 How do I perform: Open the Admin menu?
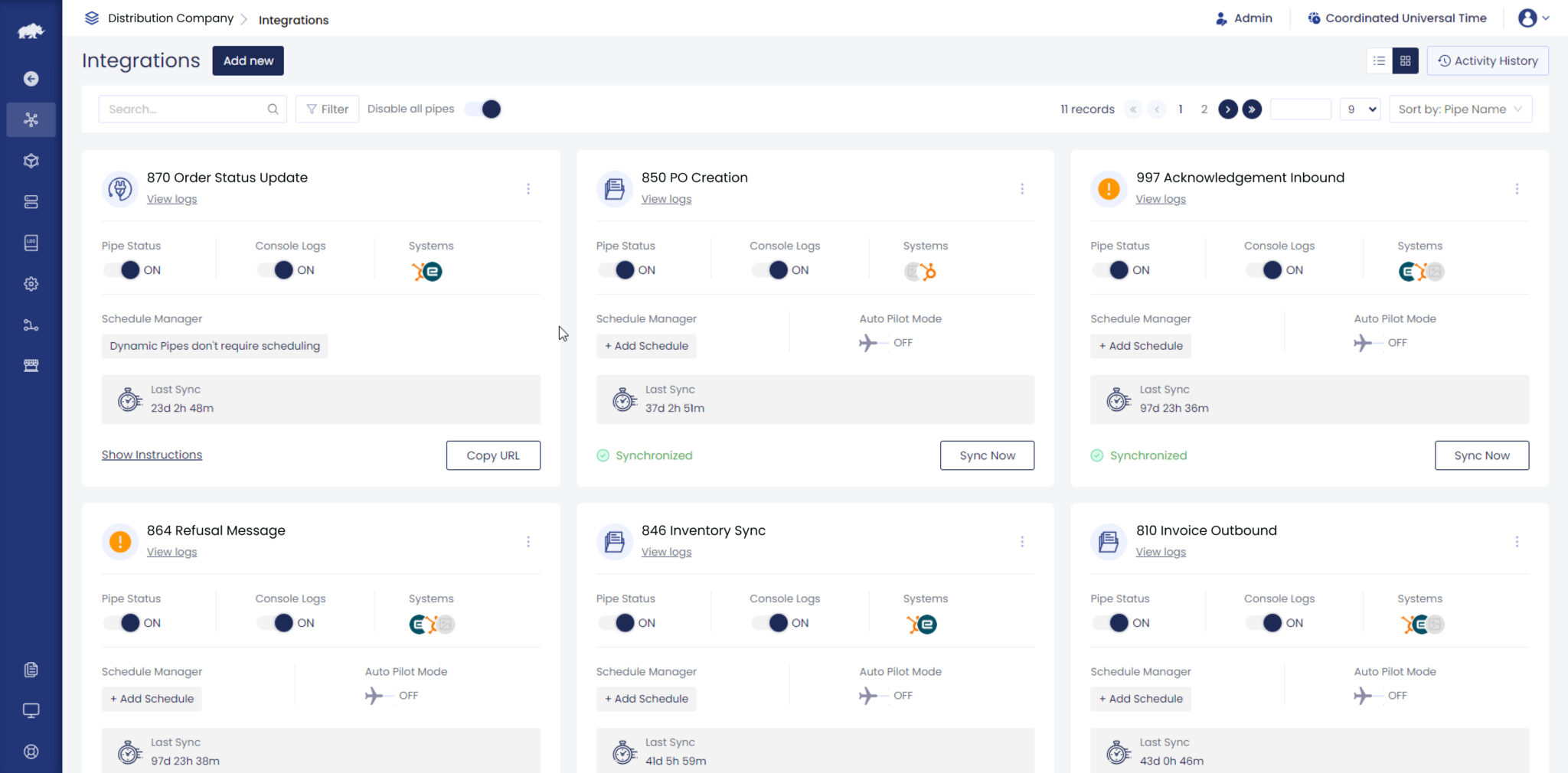click(1245, 18)
